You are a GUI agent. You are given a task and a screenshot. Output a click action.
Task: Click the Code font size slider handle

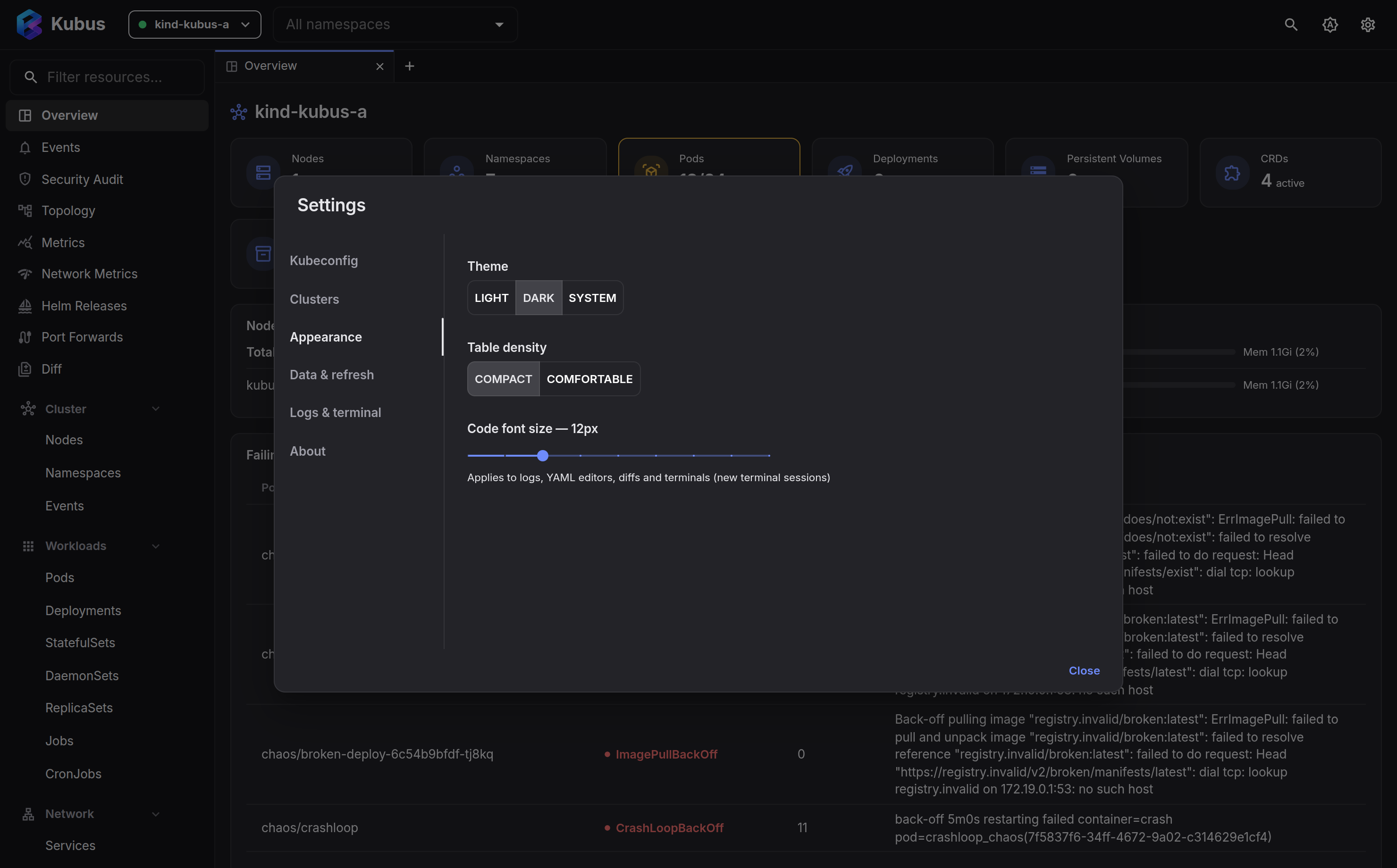(x=543, y=456)
